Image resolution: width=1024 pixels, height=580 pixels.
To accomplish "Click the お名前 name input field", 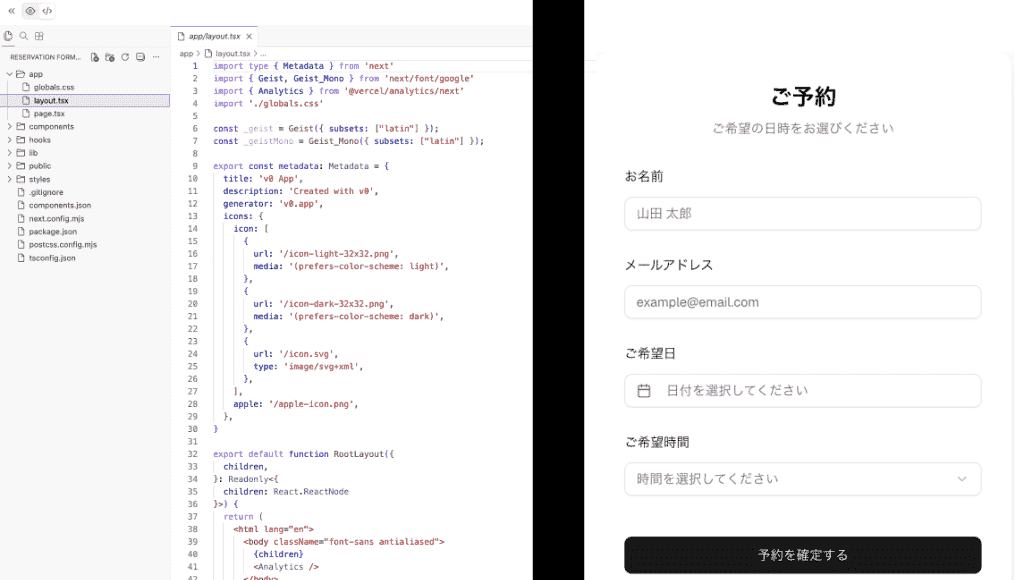I will [803, 214].
